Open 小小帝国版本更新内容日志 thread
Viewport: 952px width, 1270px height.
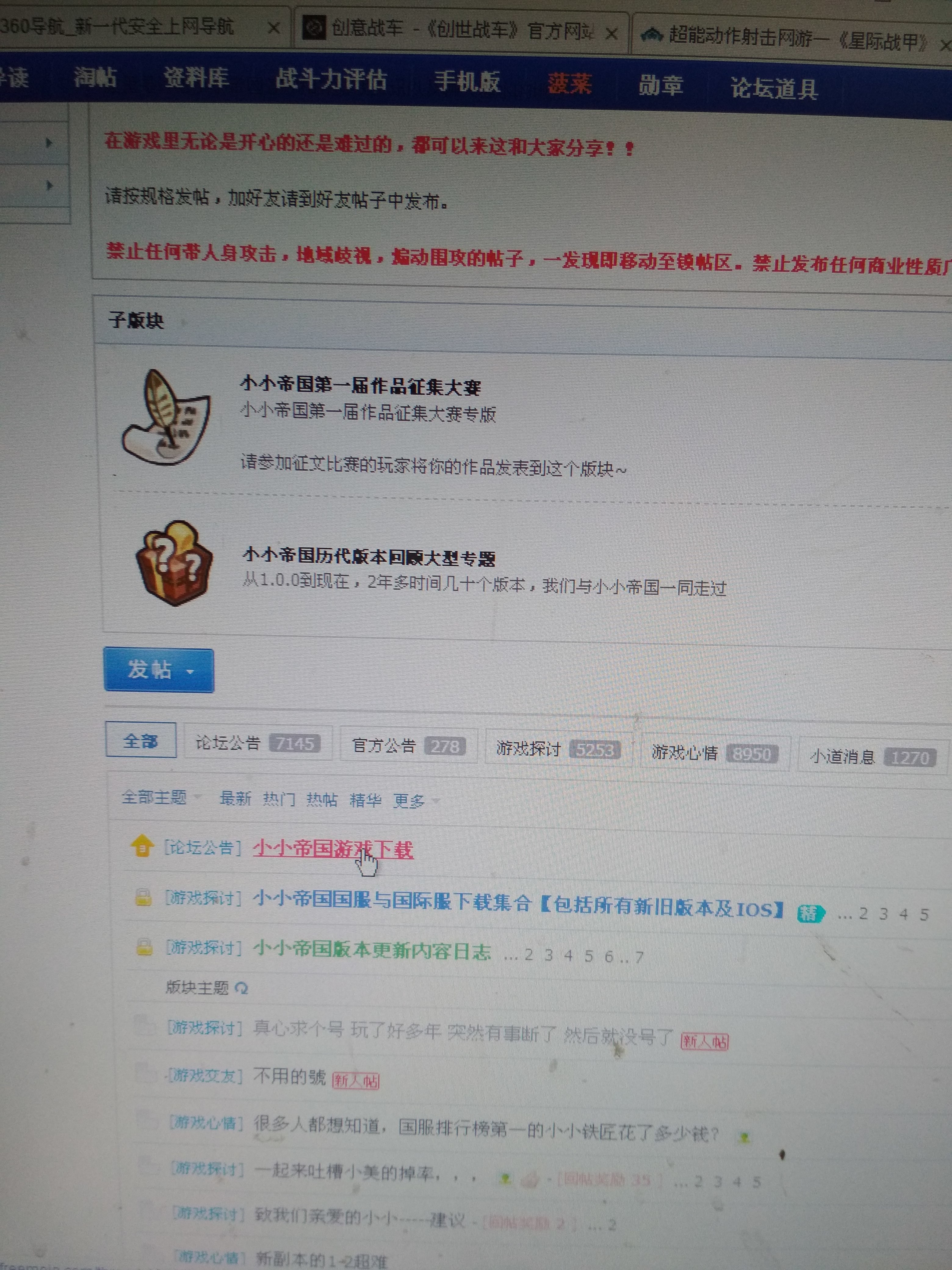click(373, 950)
